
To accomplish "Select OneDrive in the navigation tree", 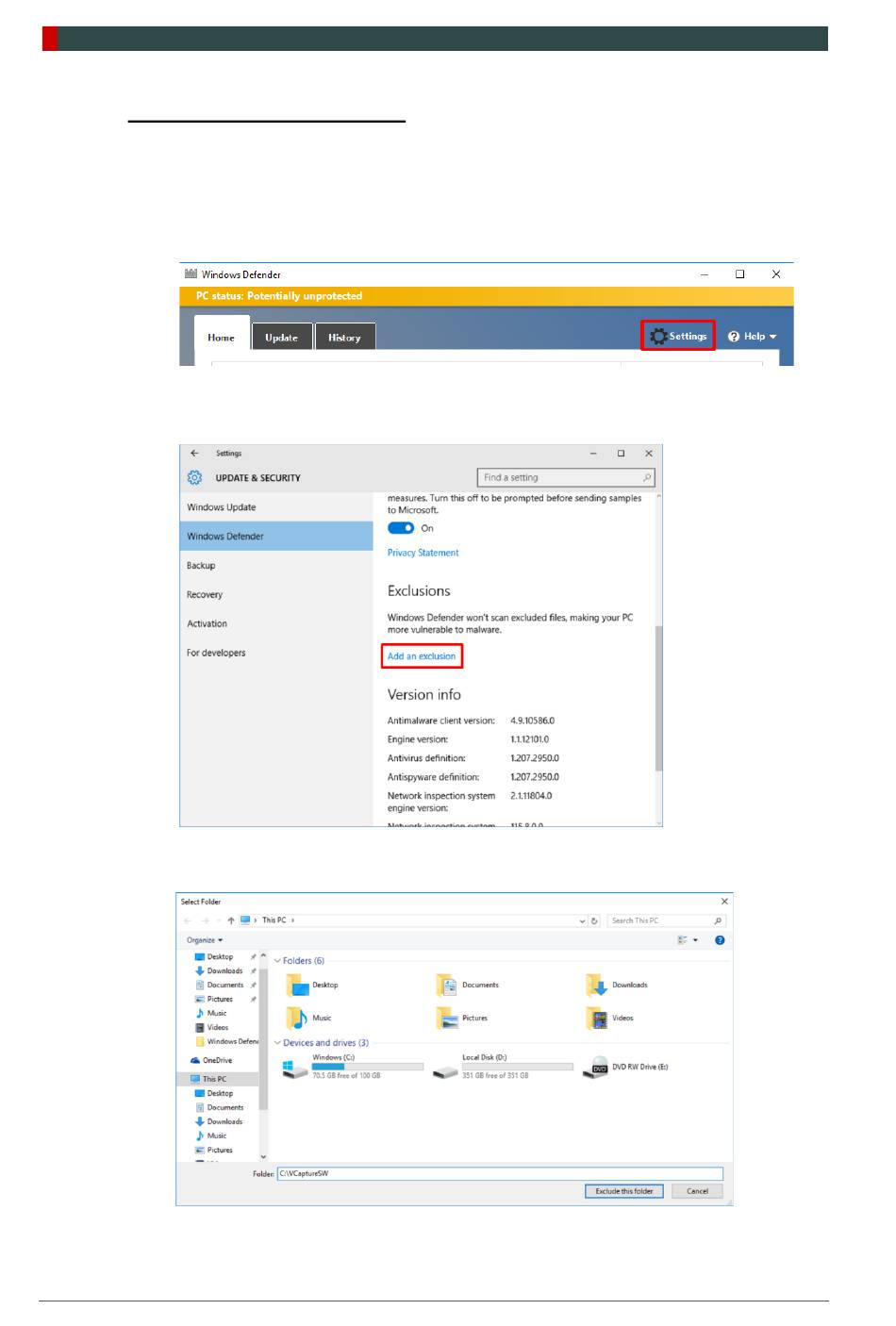I will click(217, 1060).
